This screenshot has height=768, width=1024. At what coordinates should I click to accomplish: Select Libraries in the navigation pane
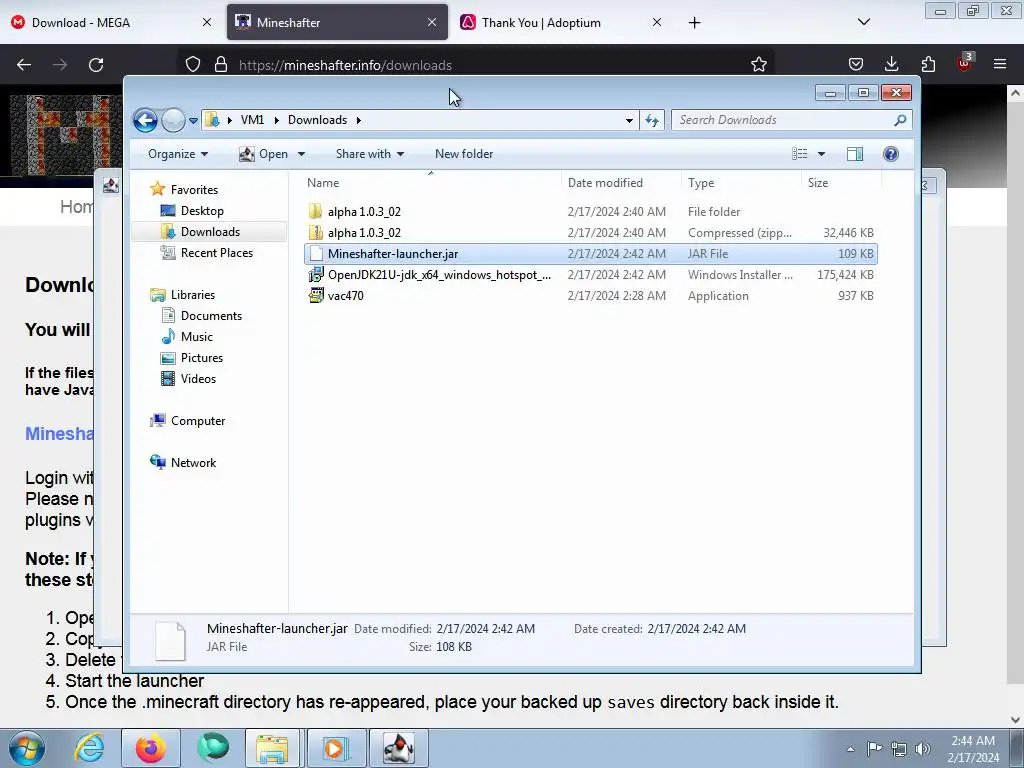point(193,295)
